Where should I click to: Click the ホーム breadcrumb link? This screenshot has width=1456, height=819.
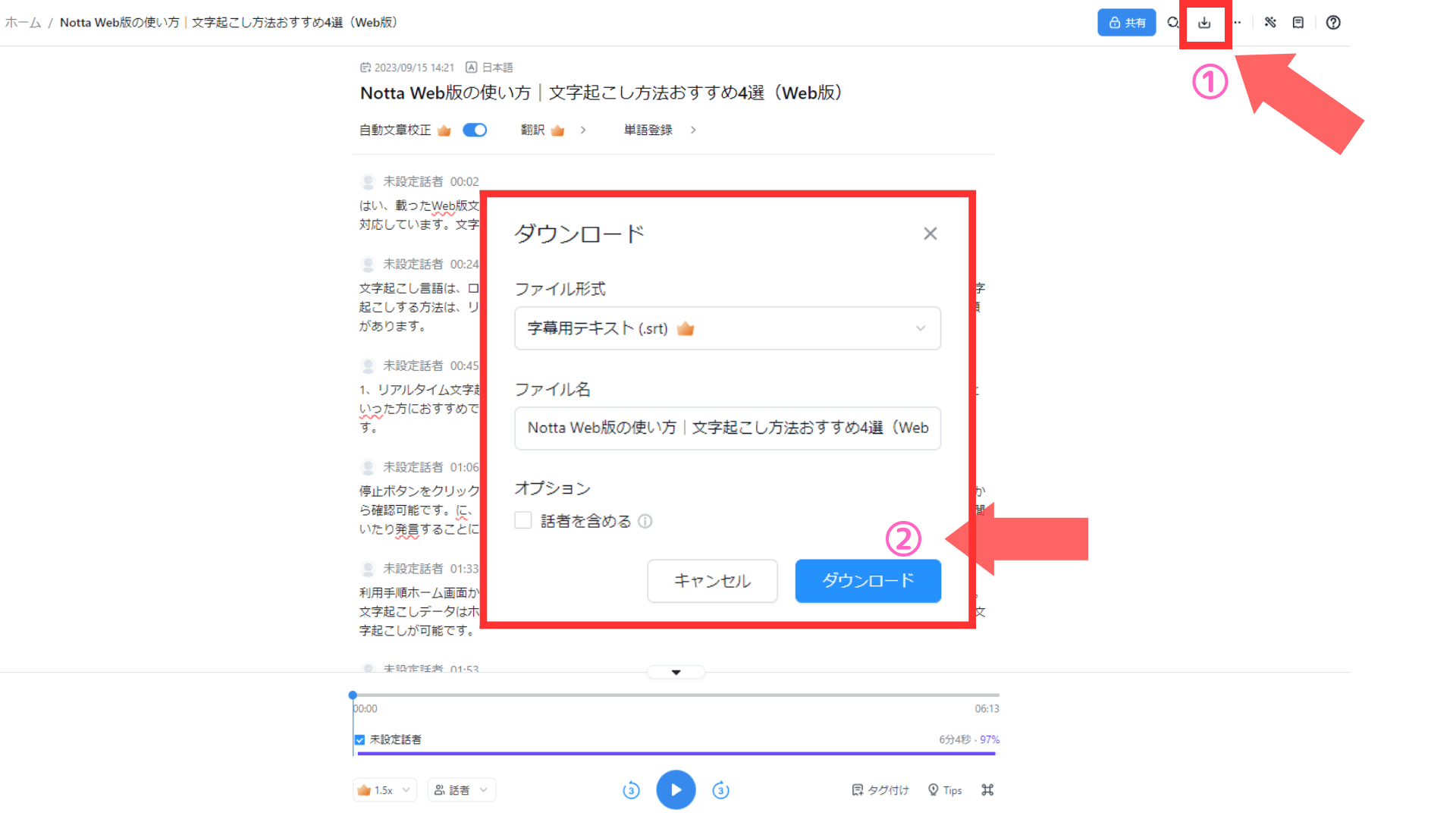23,23
